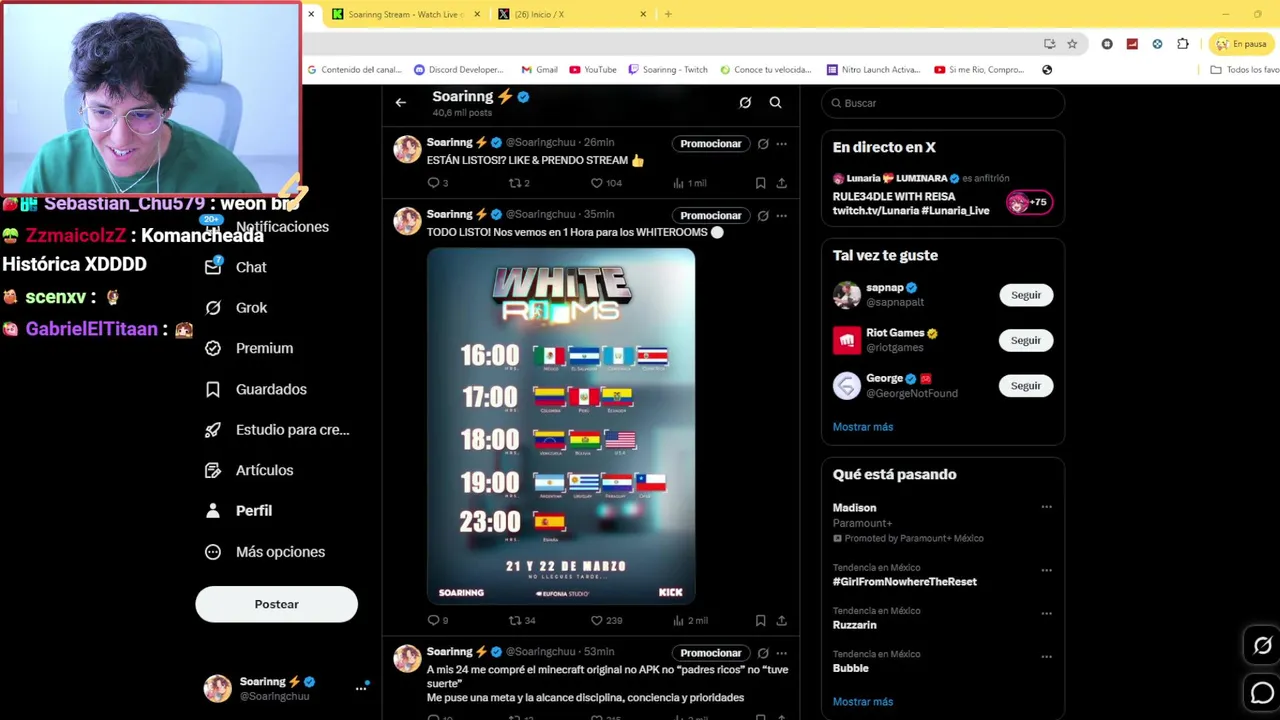This screenshot has width=1280, height=720.
Task: Open the Chrome extensions puzzle icon
Action: point(1183,44)
